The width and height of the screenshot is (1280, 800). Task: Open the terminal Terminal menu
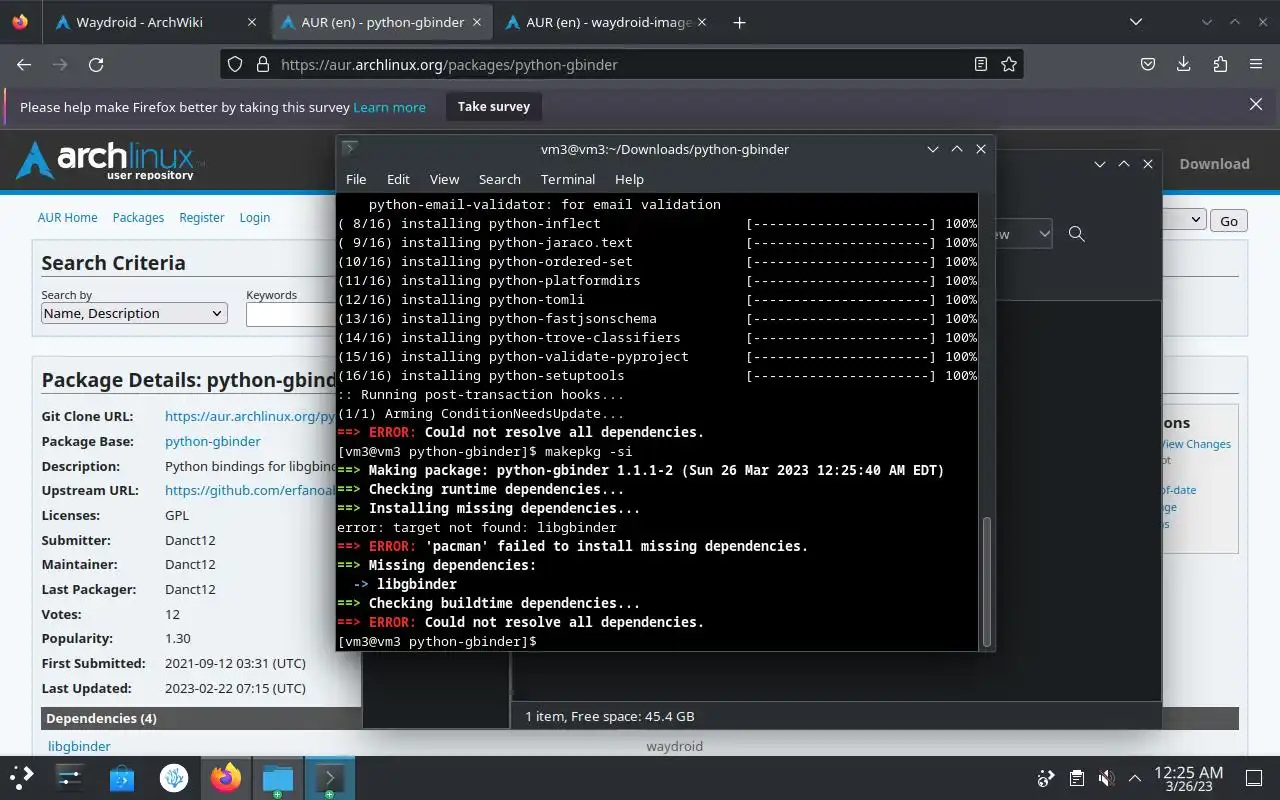[x=568, y=179]
